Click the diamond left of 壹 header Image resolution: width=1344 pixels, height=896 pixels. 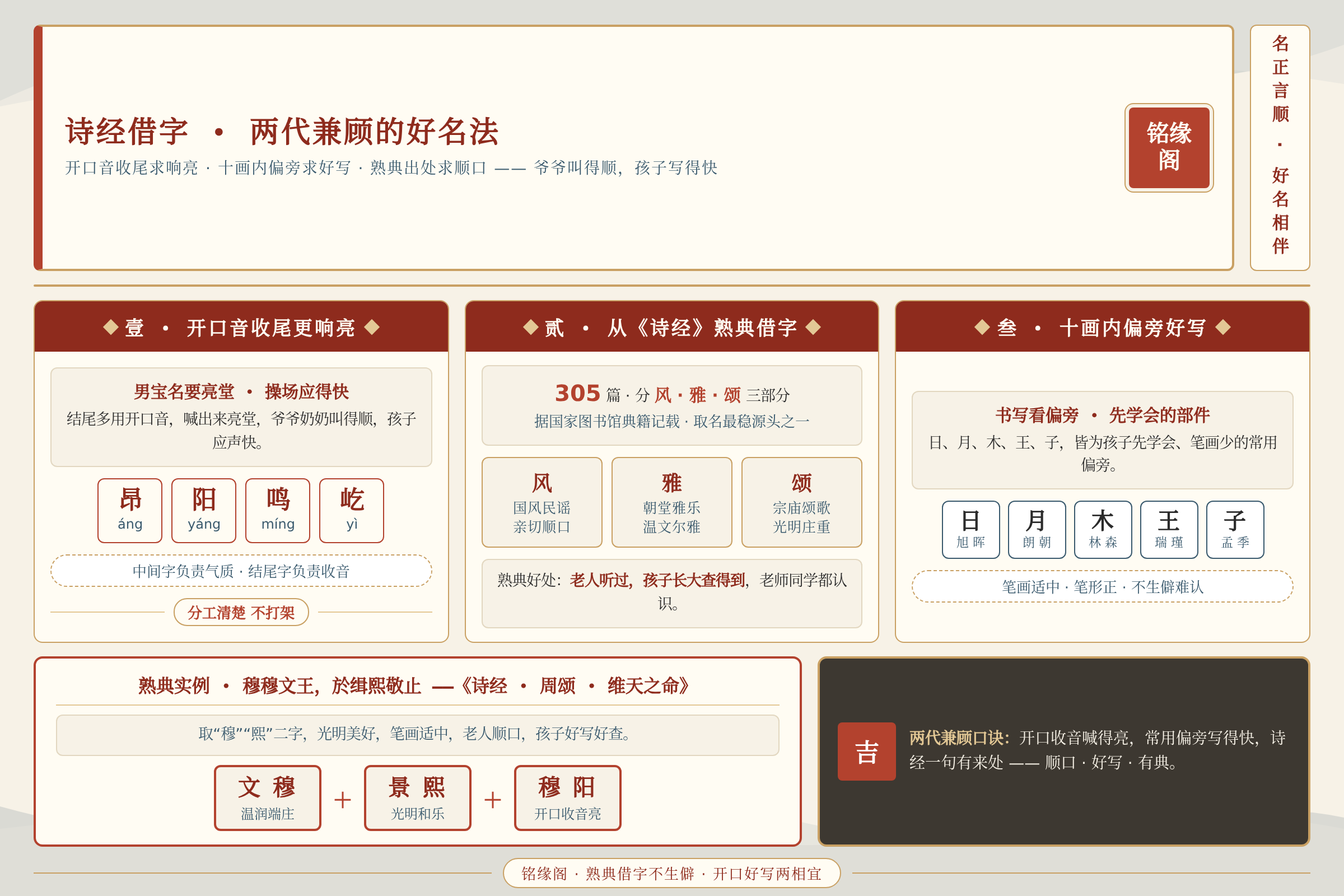110,327
